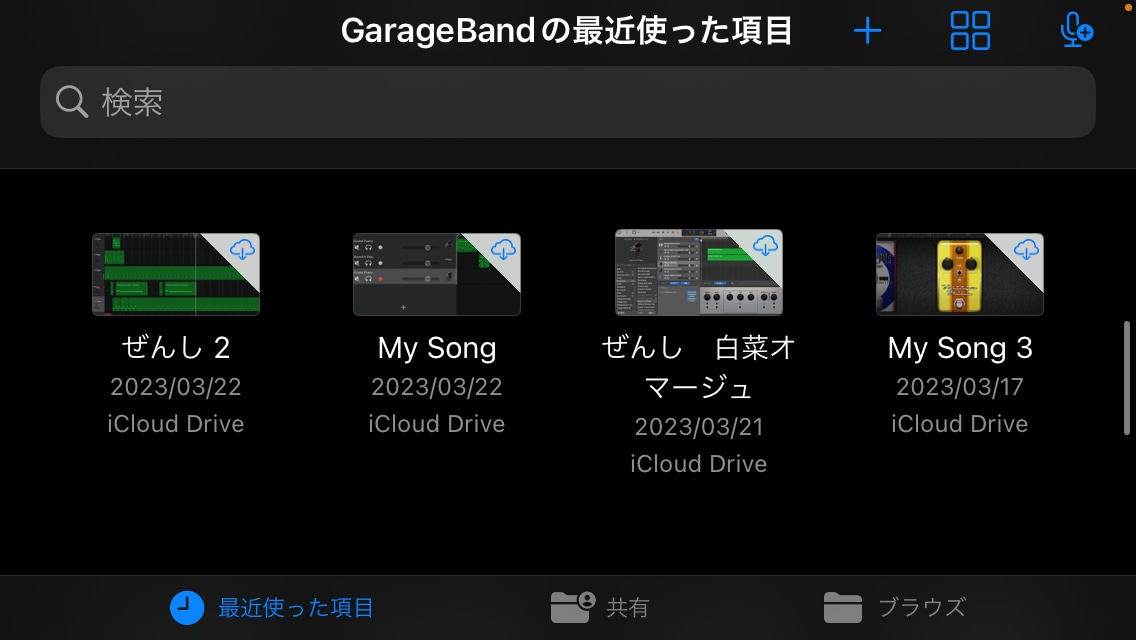Click the 2023/03/17 date text
Image resolution: width=1136 pixels, height=640 pixels.
pyautogui.click(x=960, y=387)
